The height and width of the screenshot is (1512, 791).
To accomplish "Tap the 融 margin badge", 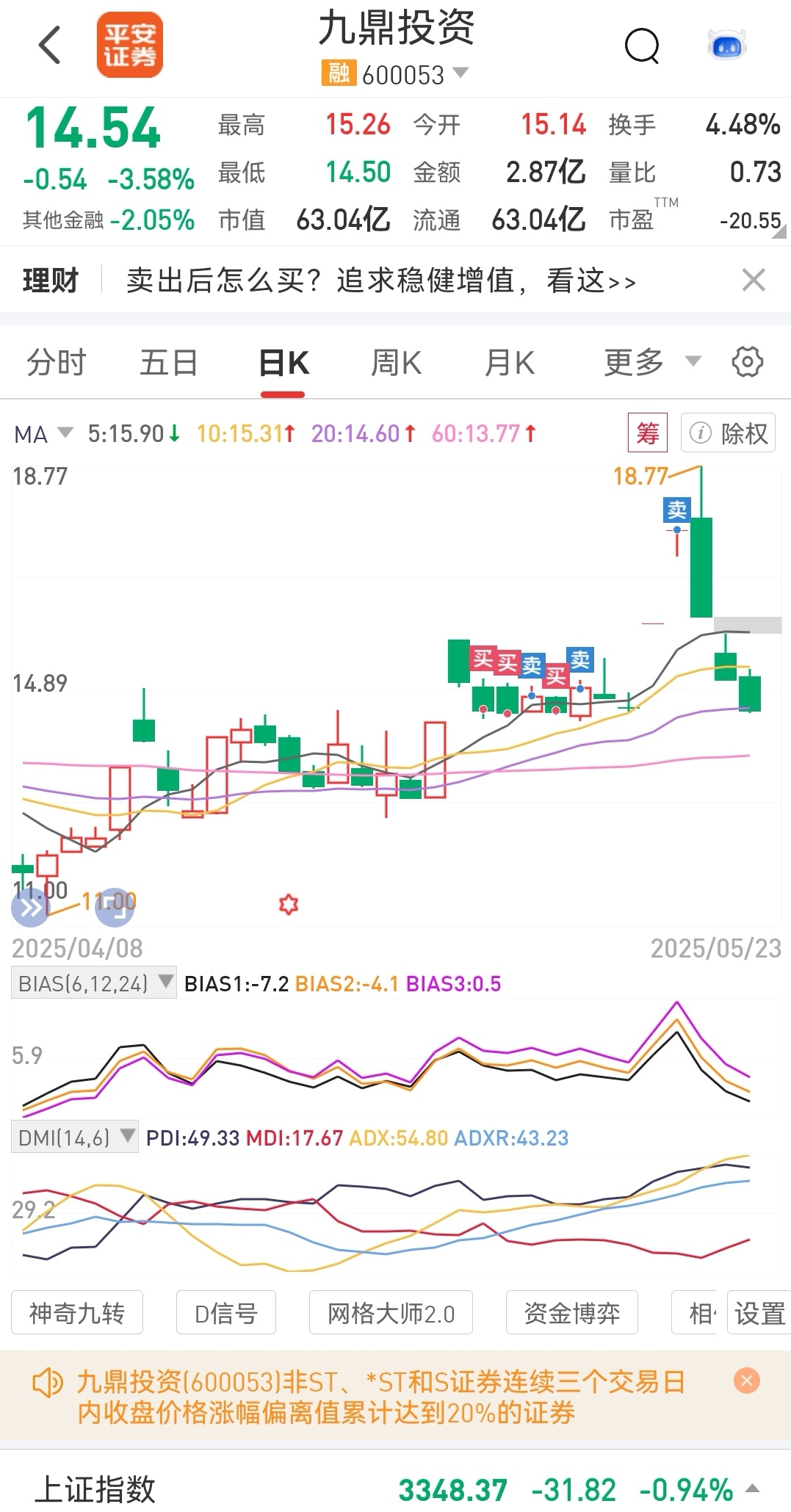I will tap(339, 74).
